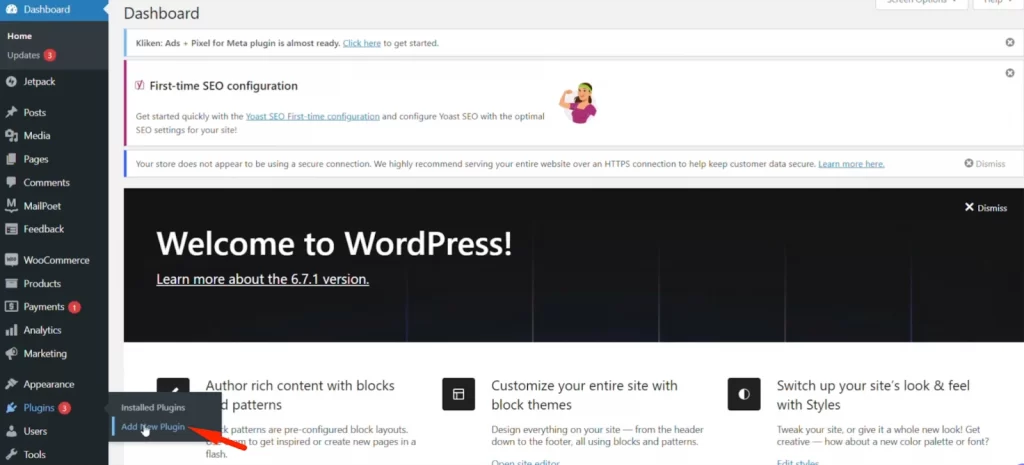Image resolution: width=1024 pixels, height=465 pixels.
Task: Close the Yoast SEO configuration notice
Action: [1010, 73]
